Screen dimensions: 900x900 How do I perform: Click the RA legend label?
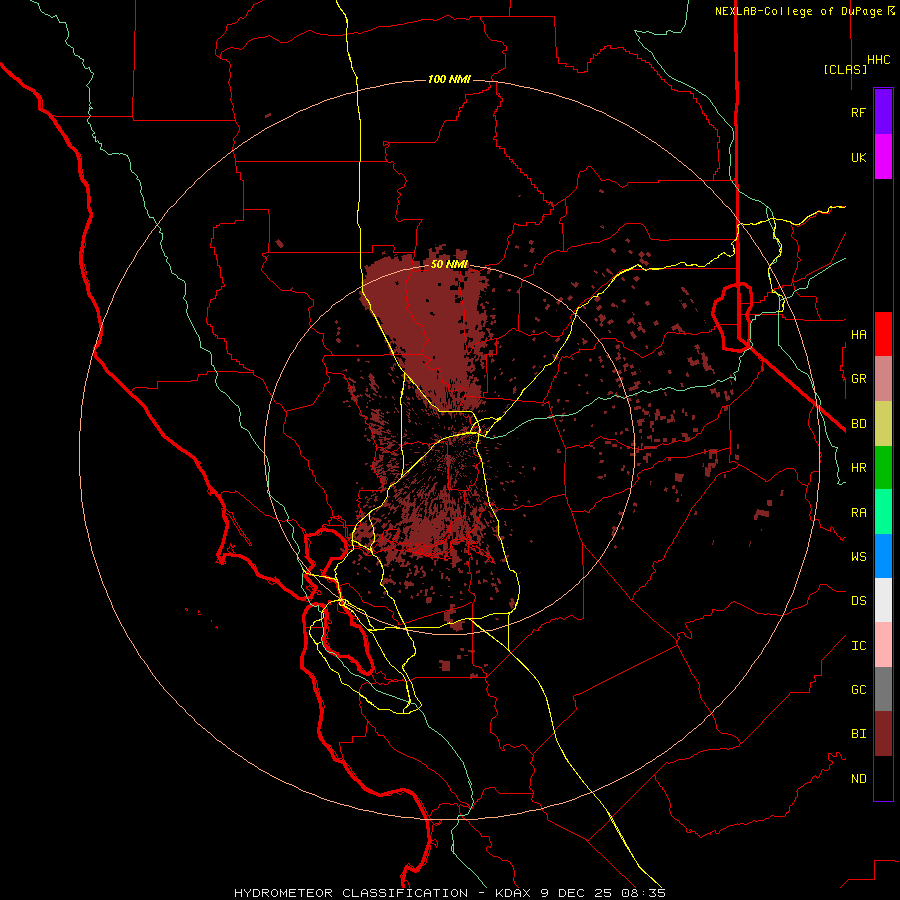(858, 513)
